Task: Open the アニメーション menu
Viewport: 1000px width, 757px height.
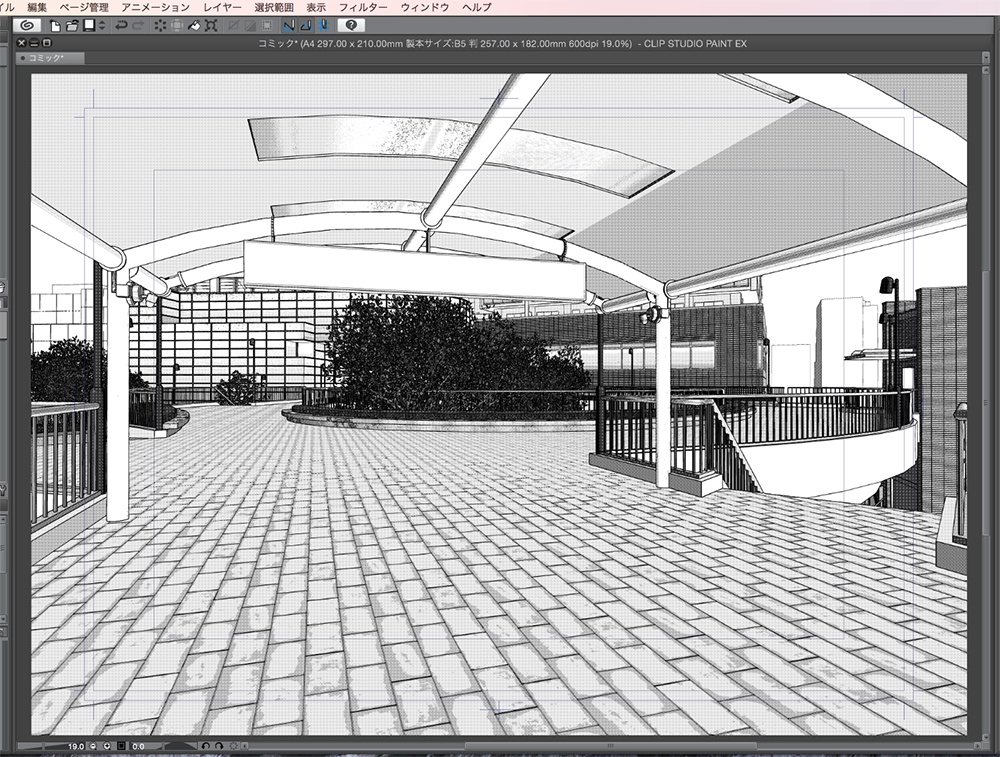Action: click(155, 7)
